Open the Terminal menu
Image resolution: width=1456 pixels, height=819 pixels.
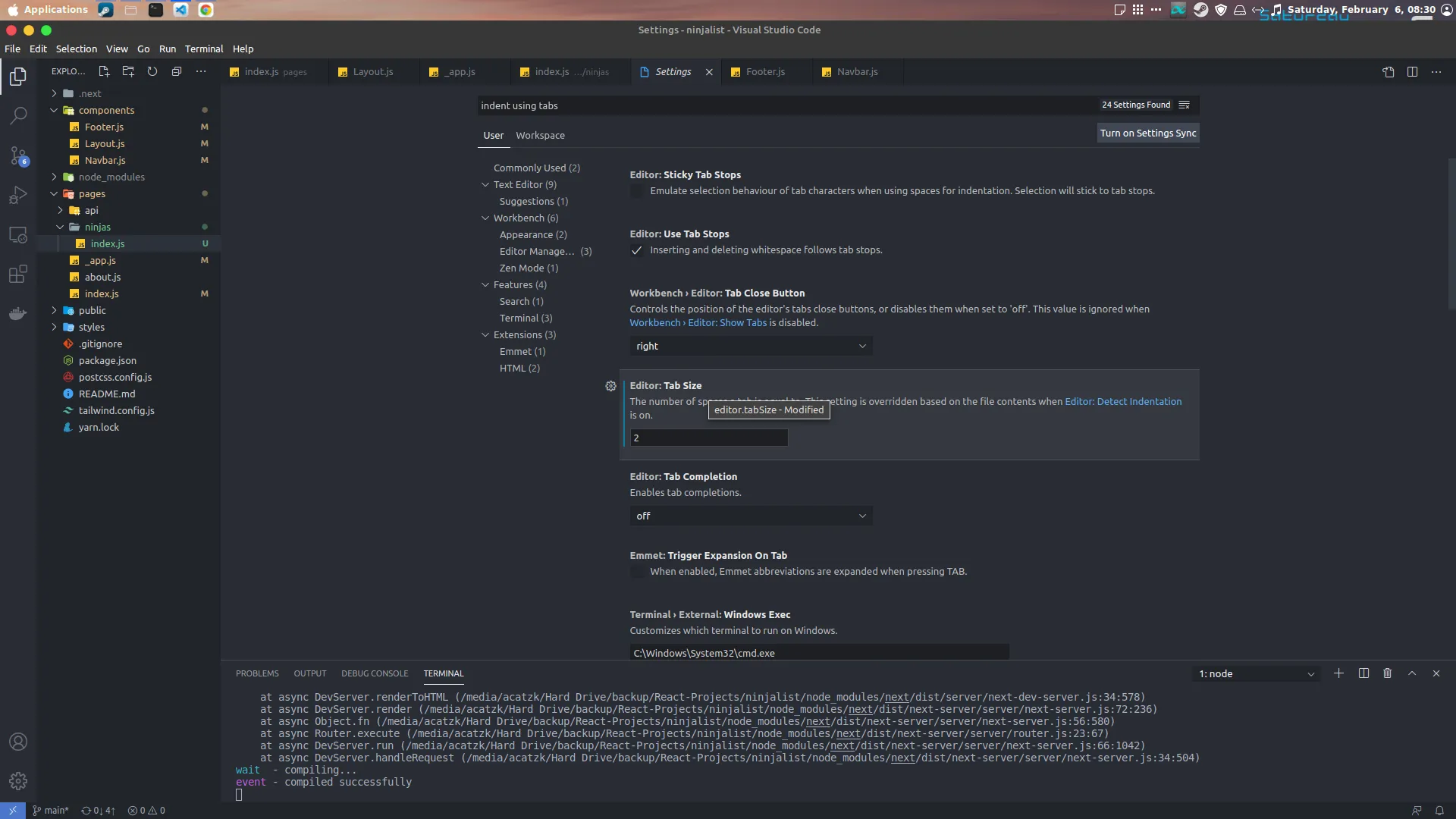[204, 49]
